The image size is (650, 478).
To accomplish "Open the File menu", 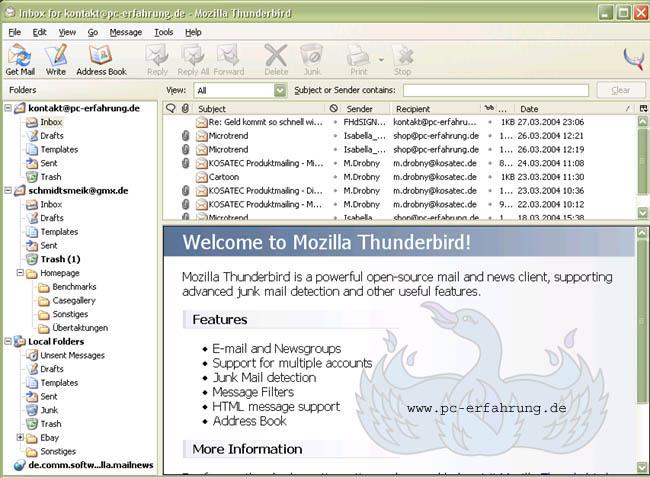I will tap(15, 32).
